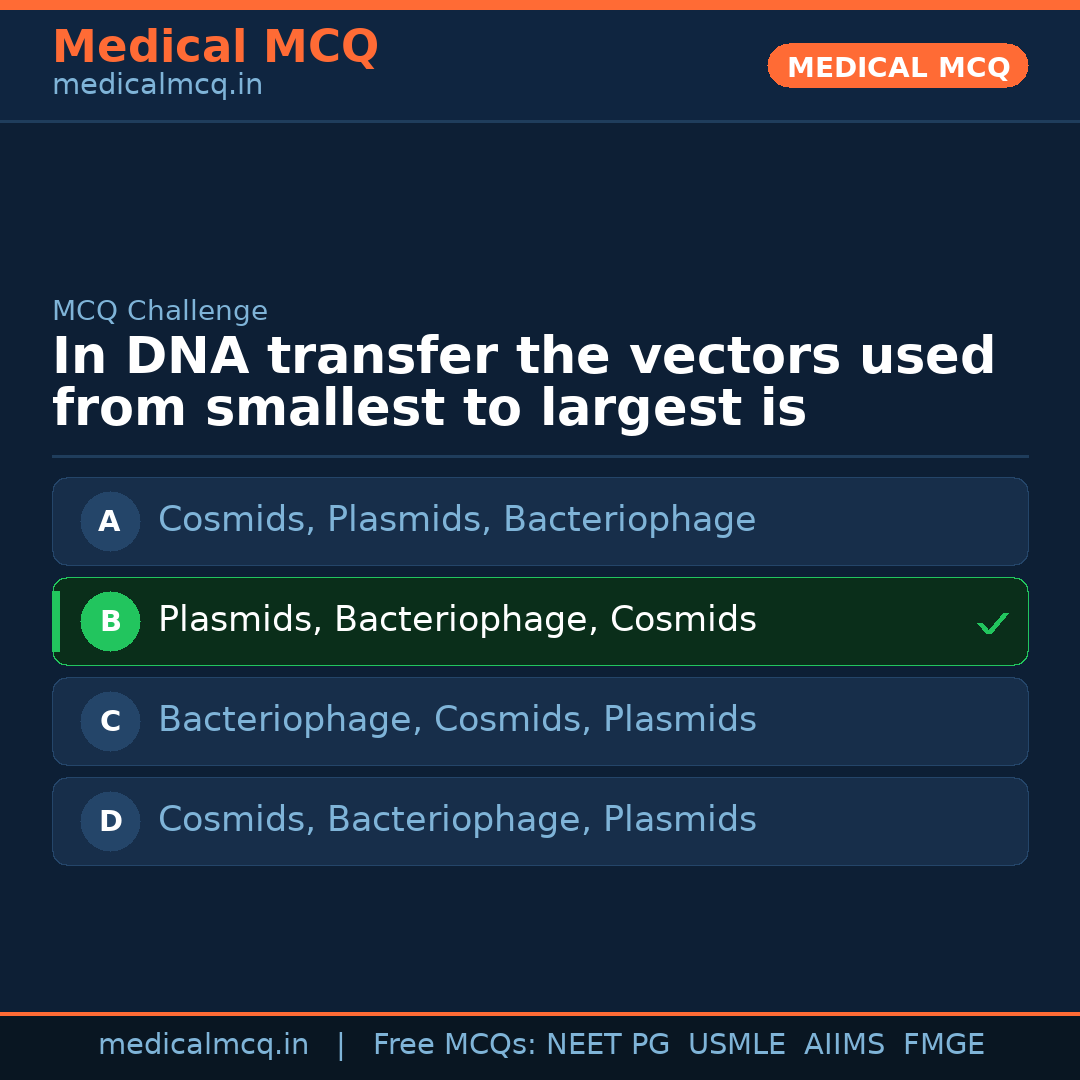1080x1080 pixels.
Task: Choose answer "Bacteriophage, Cosmids, Plasmids"
Action: click(x=456, y=720)
